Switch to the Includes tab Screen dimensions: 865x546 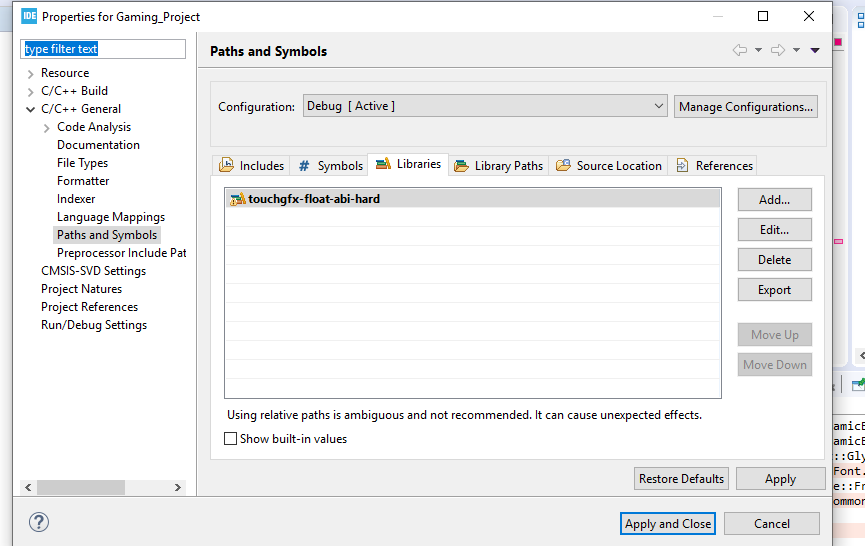[x=251, y=165]
